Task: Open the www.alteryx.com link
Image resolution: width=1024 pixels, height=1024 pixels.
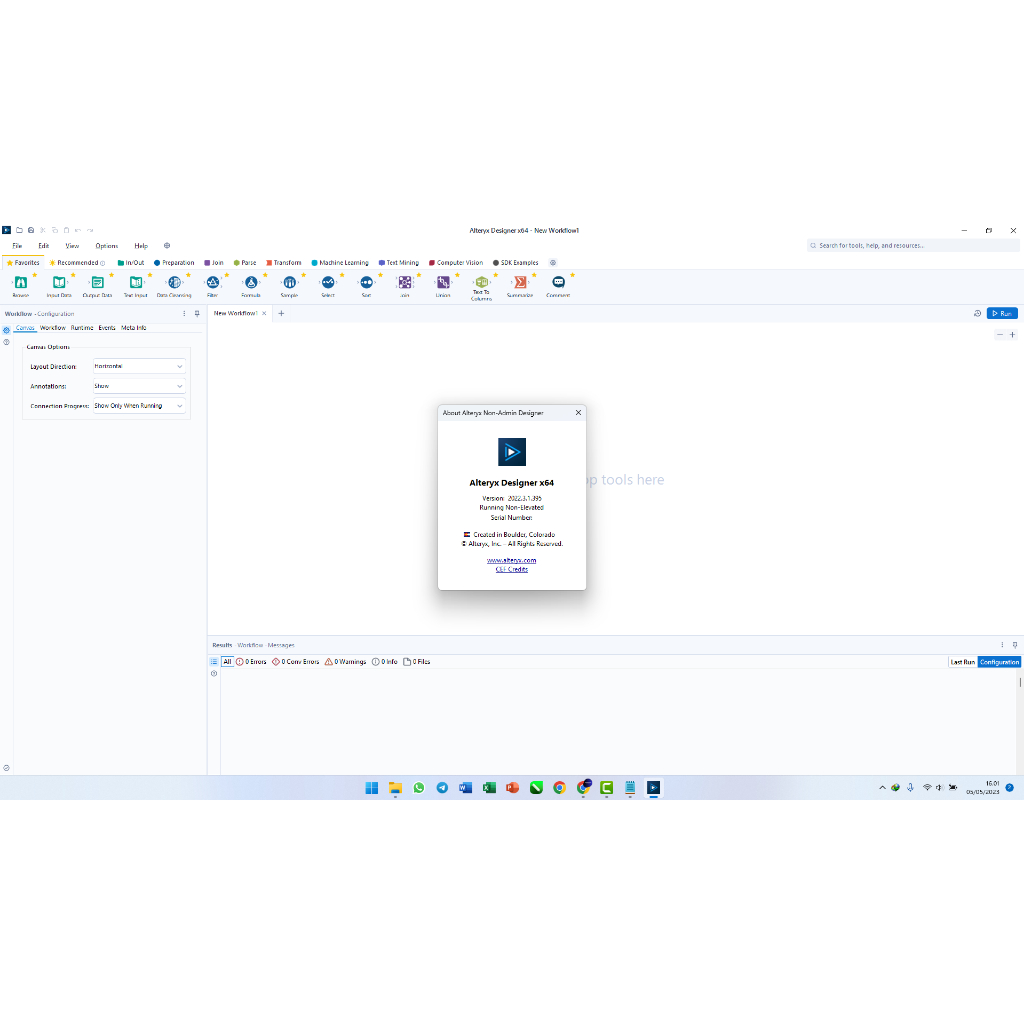Action: pos(512,561)
